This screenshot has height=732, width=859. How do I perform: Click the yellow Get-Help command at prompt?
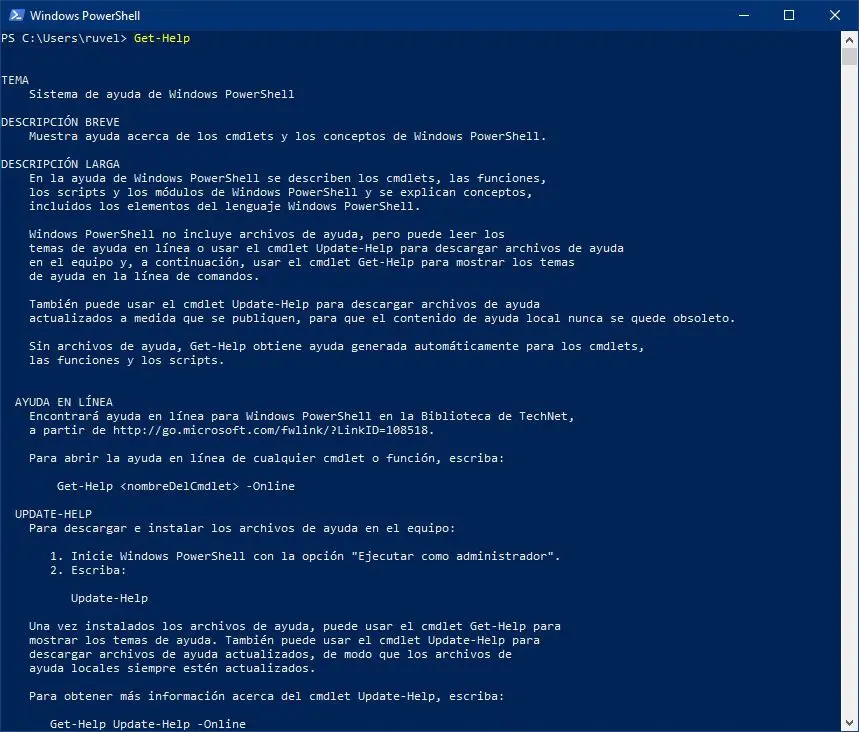(x=161, y=38)
